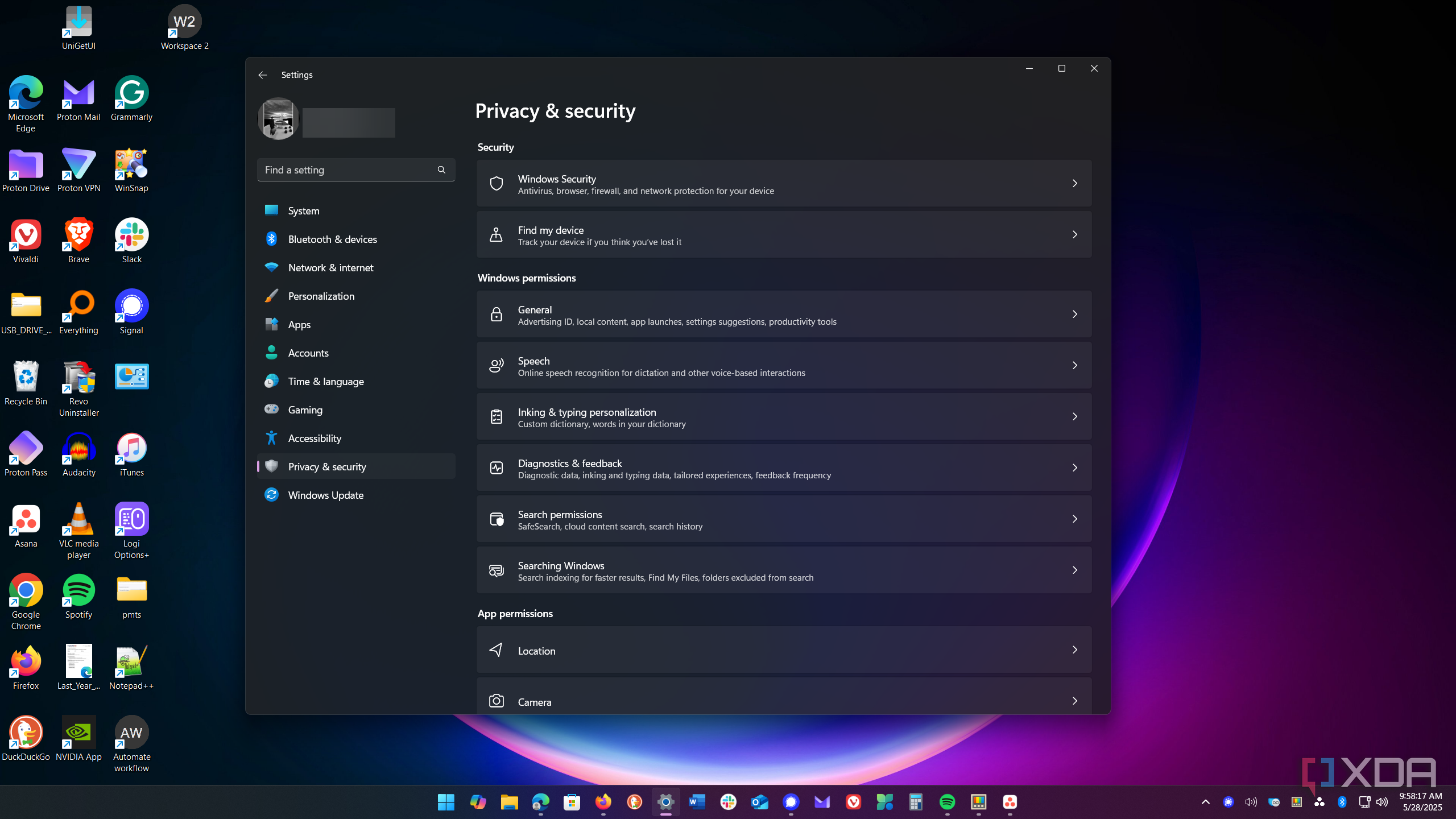The height and width of the screenshot is (819, 1456).
Task: Expand the Windows Security chevron
Action: tap(1074, 183)
